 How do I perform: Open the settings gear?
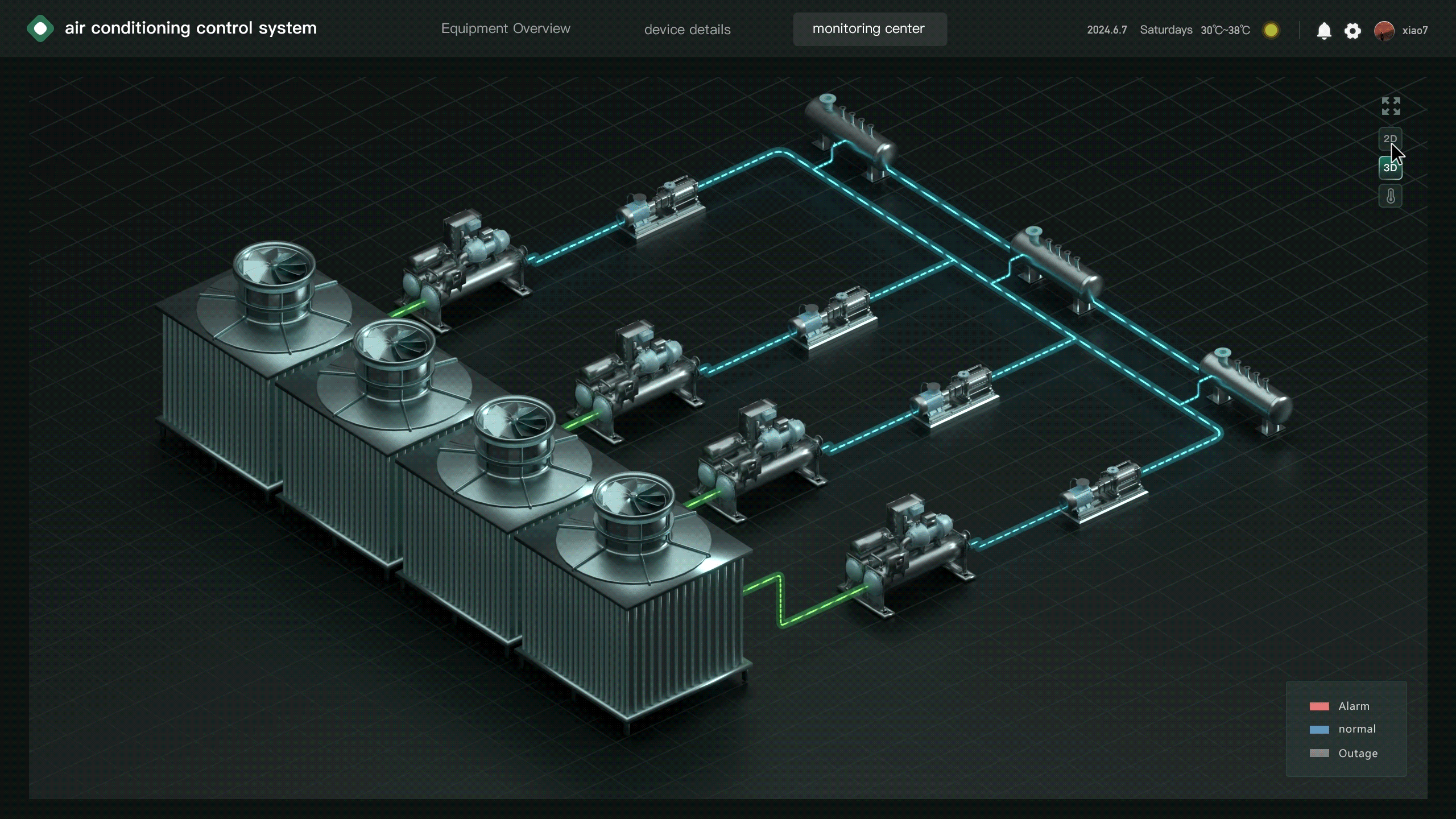[1352, 30]
